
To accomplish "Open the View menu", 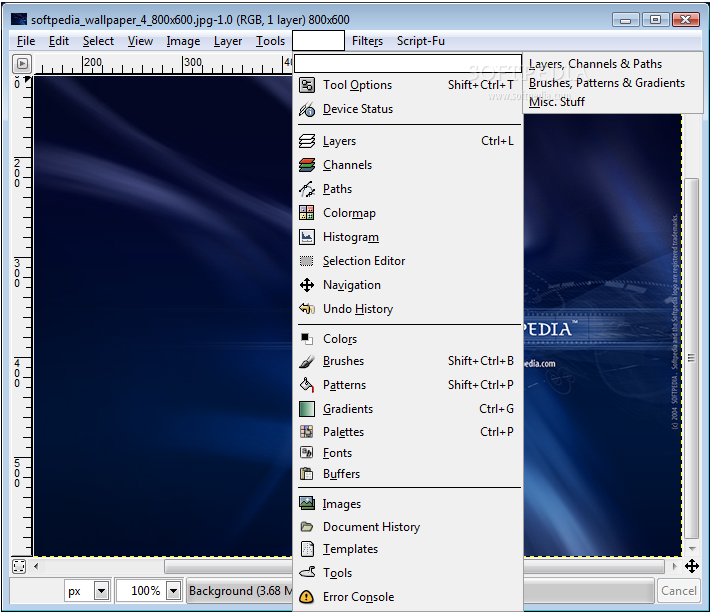I will pyautogui.click(x=140, y=41).
